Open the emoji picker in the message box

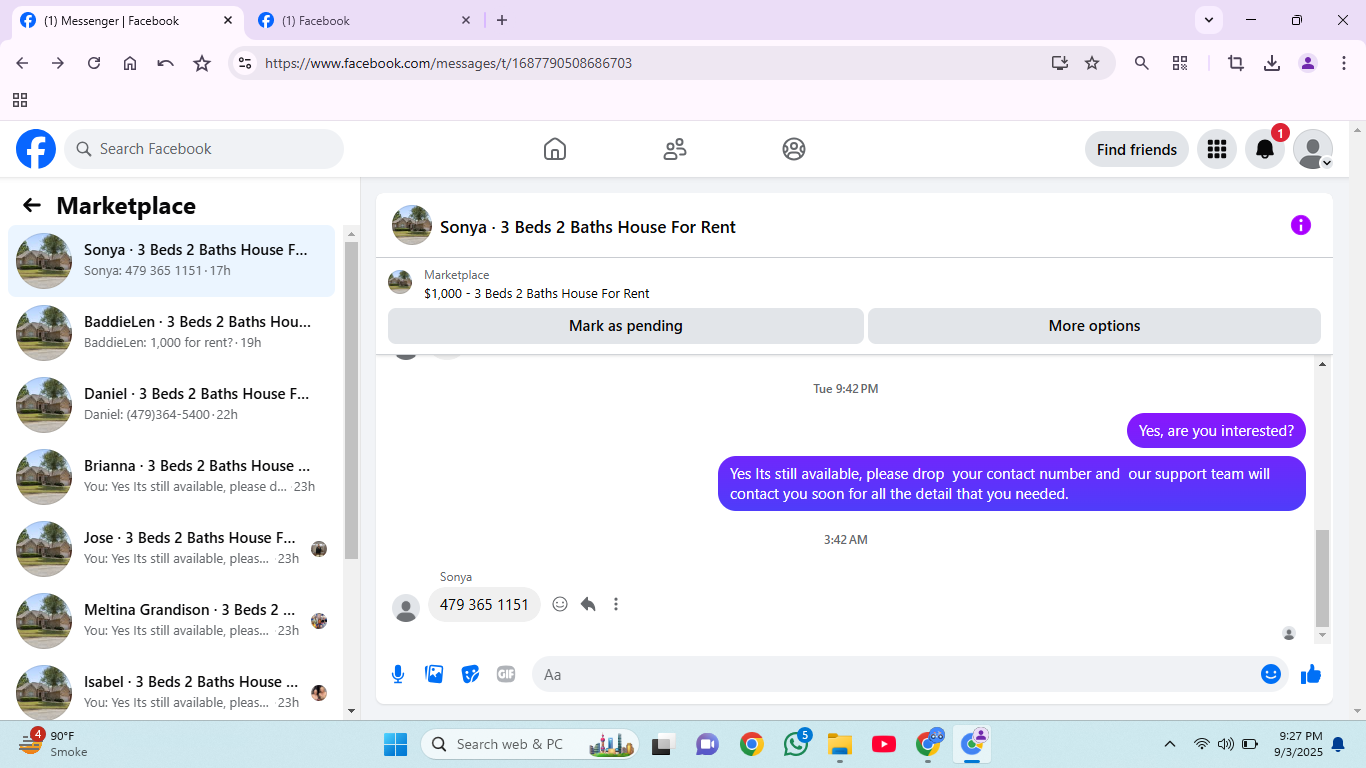[1271, 674]
